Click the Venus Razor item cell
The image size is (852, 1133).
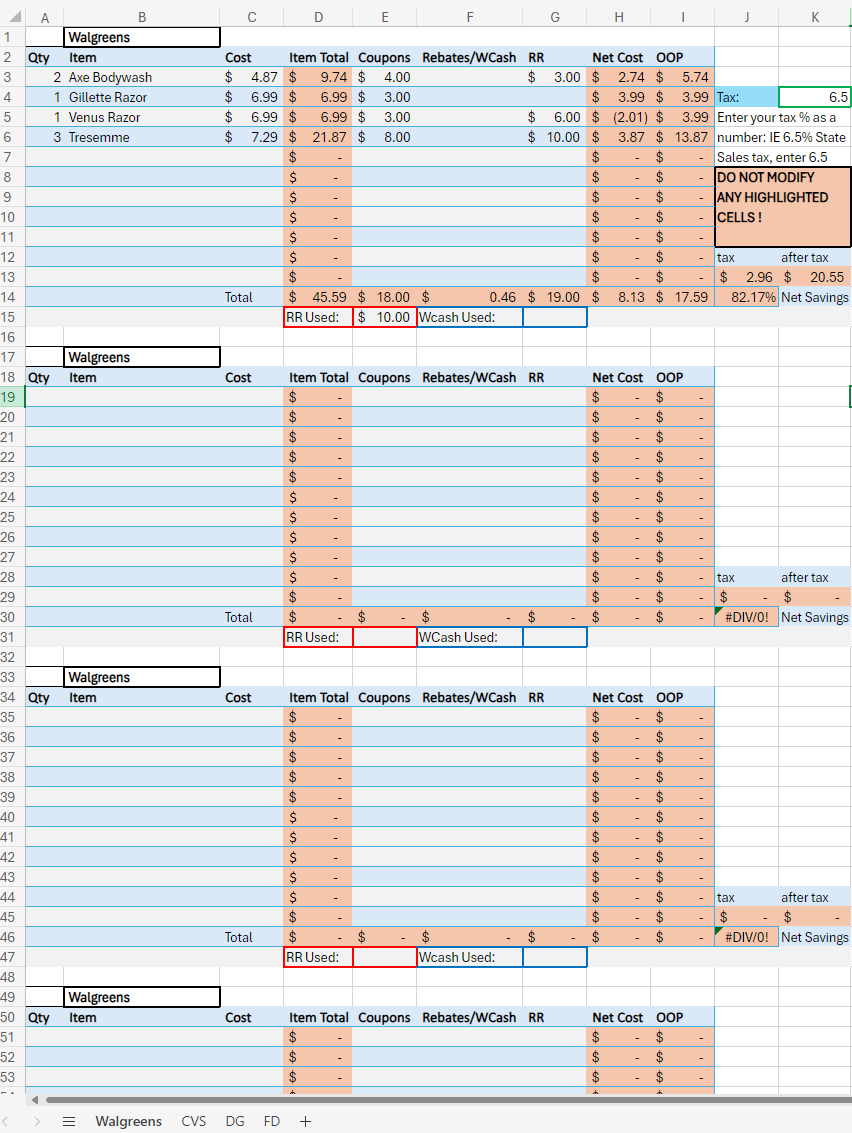[x=142, y=117]
